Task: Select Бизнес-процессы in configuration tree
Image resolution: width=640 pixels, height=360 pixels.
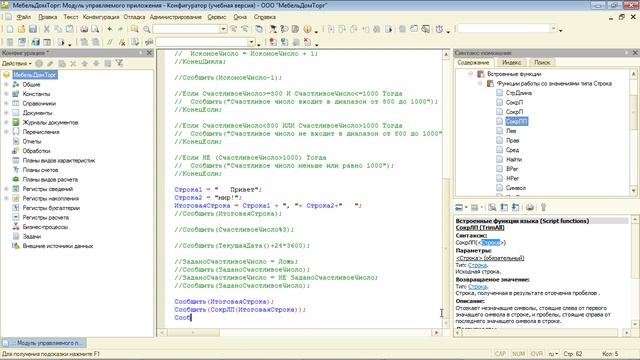Action: pos(45,227)
